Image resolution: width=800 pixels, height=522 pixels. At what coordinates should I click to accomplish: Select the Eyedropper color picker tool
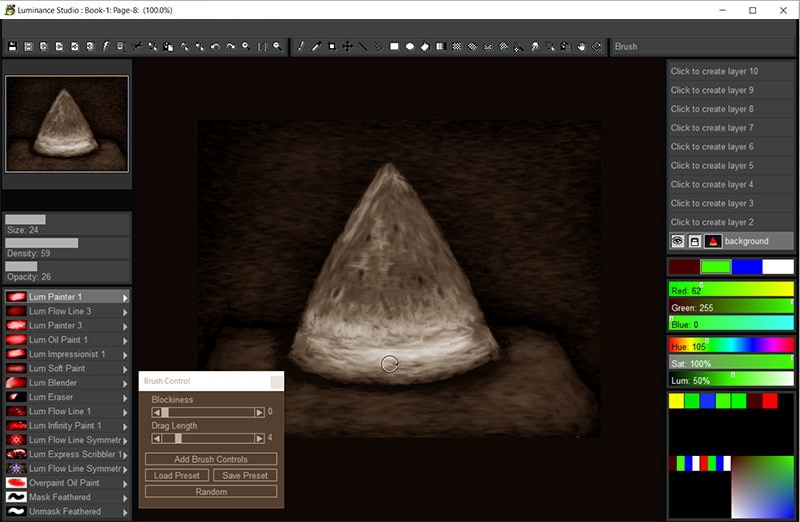[316, 46]
